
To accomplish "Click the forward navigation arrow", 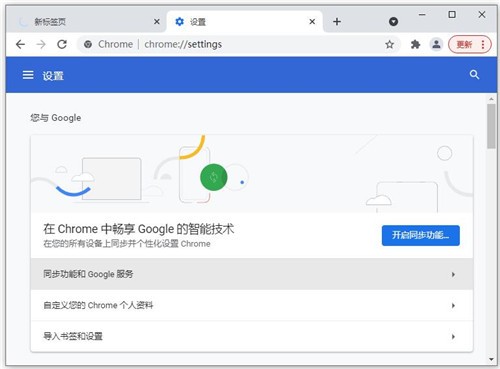I will (41, 44).
